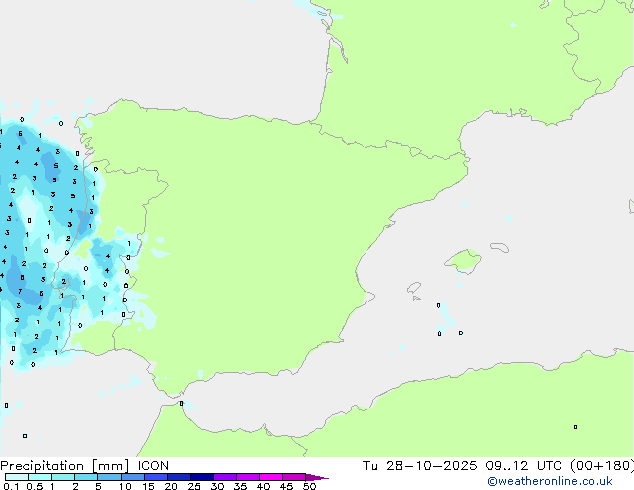The width and height of the screenshot is (634, 490).
Task: Click the '0.1' legend scale label
Action: (11, 486)
